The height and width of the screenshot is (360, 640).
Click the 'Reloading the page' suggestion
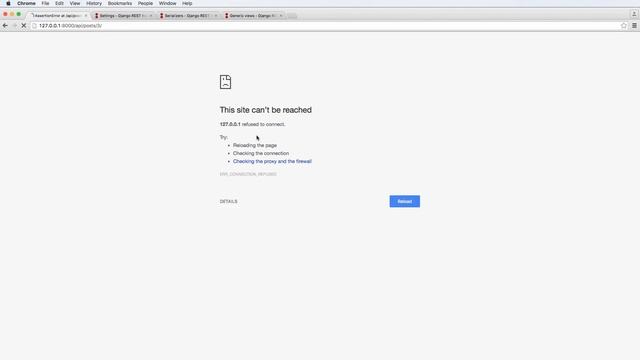pos(255,145)
